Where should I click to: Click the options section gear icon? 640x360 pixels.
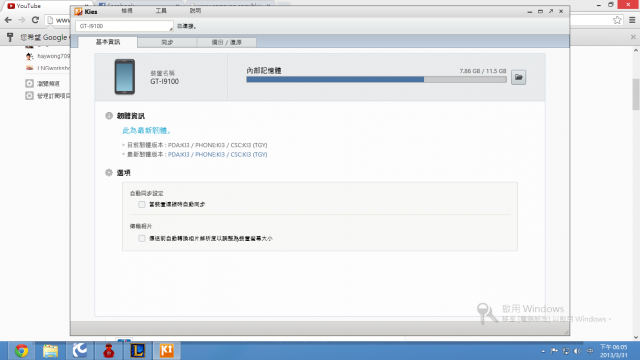pyautogui.click(x=109, y=173)
